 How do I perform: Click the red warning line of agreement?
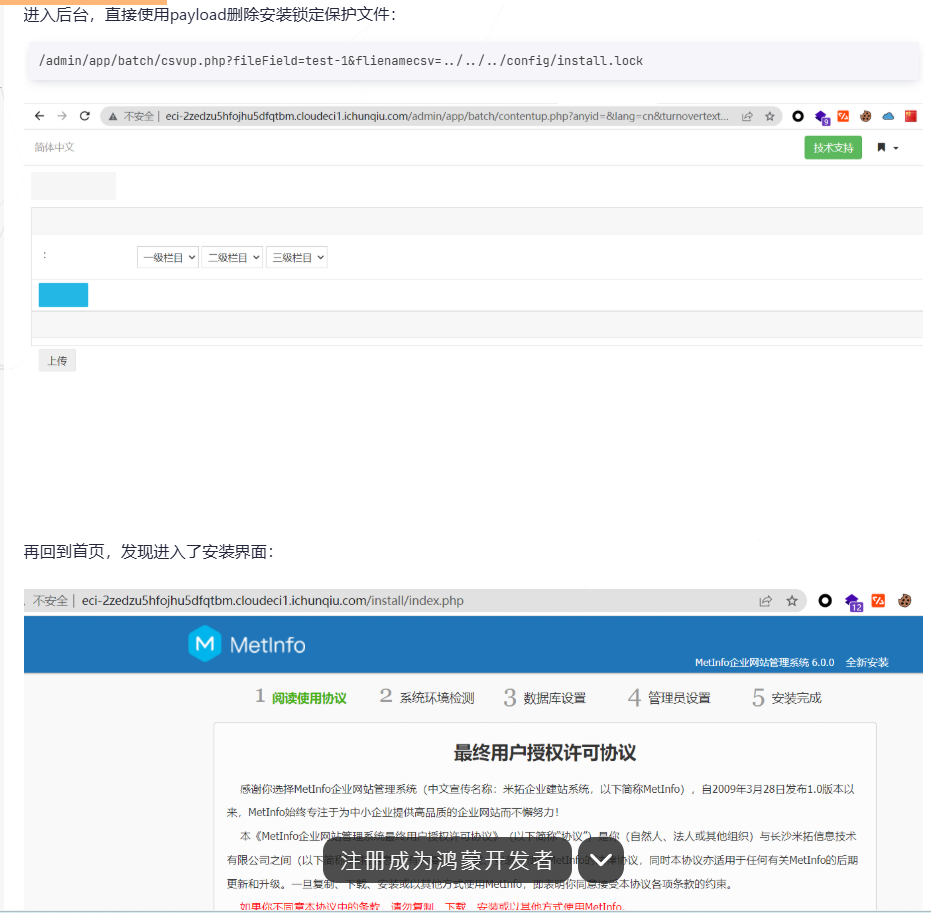432,906
